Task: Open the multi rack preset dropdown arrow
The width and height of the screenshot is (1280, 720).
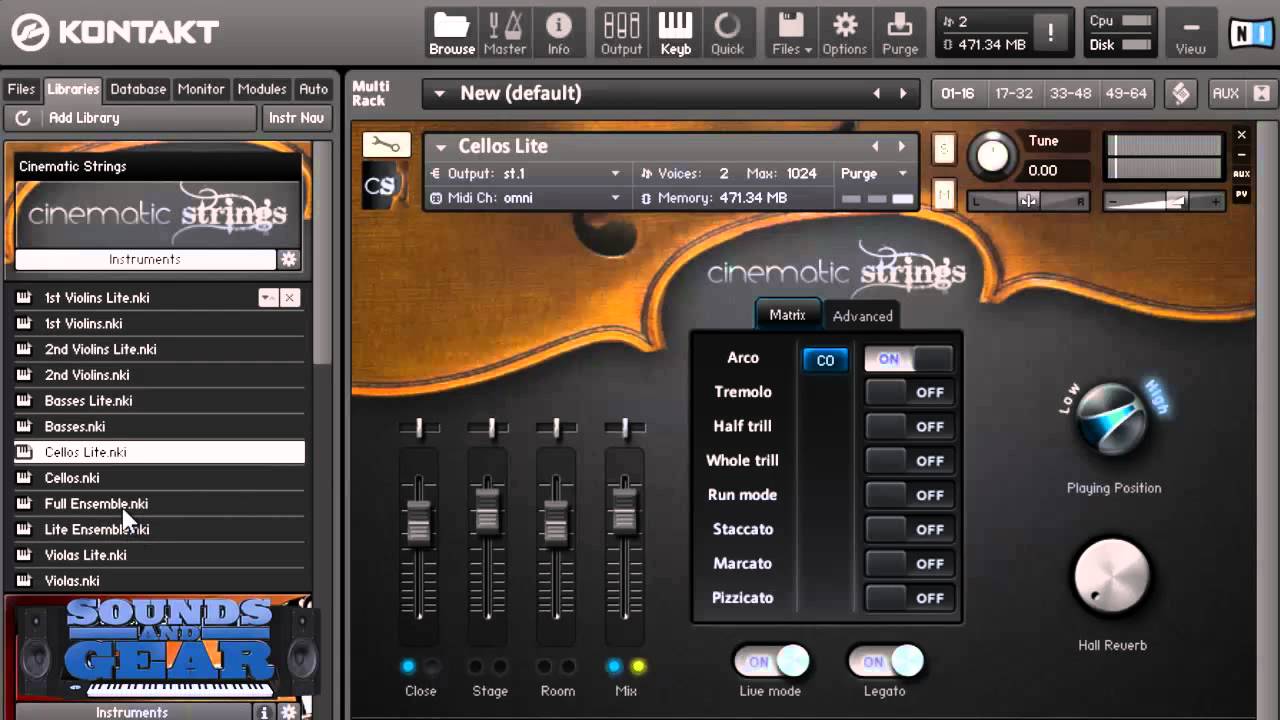Action: point(439,94)
